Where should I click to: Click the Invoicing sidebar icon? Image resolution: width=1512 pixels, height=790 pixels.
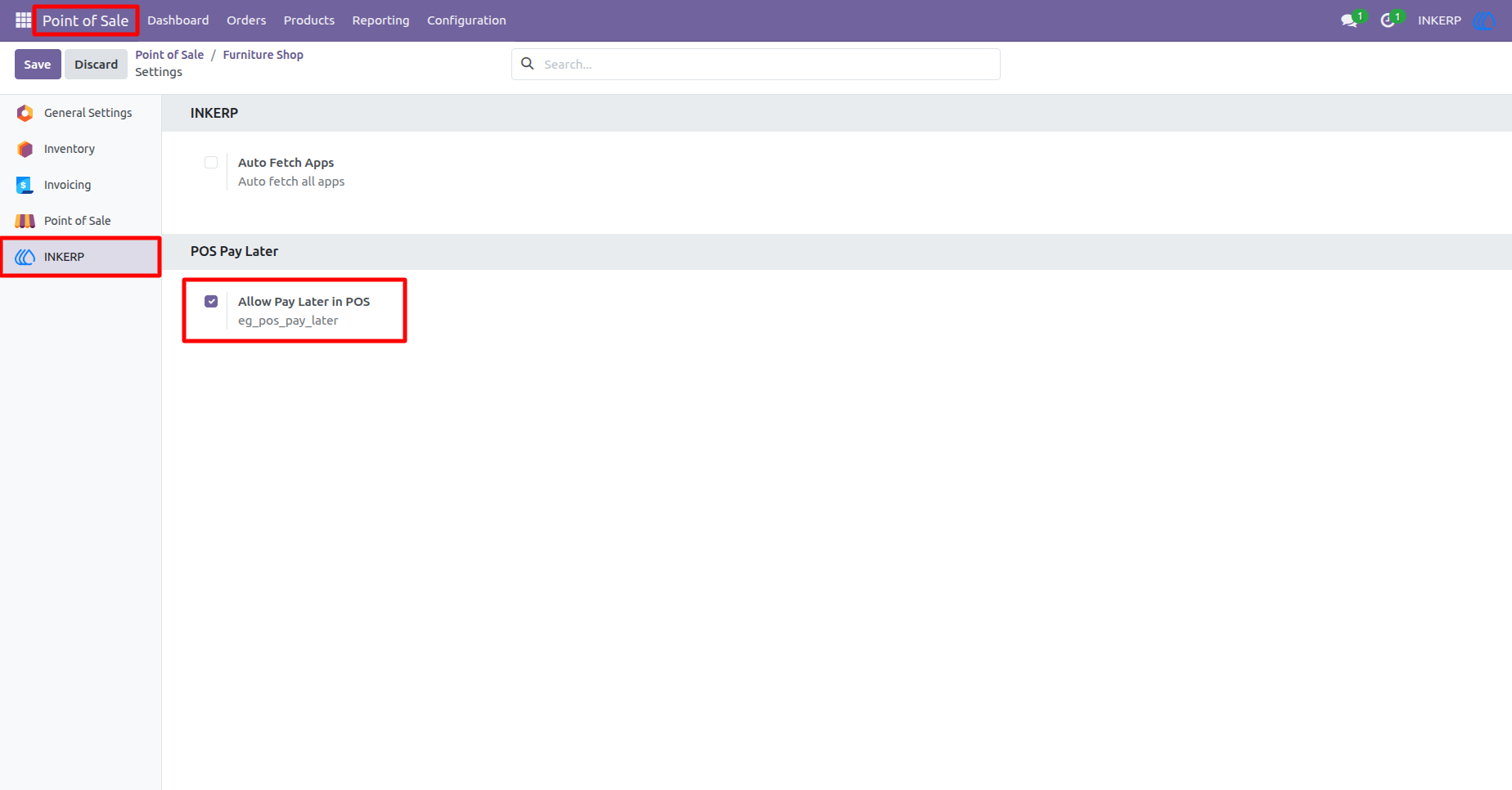pyautogui.click(x=25, y=185)
